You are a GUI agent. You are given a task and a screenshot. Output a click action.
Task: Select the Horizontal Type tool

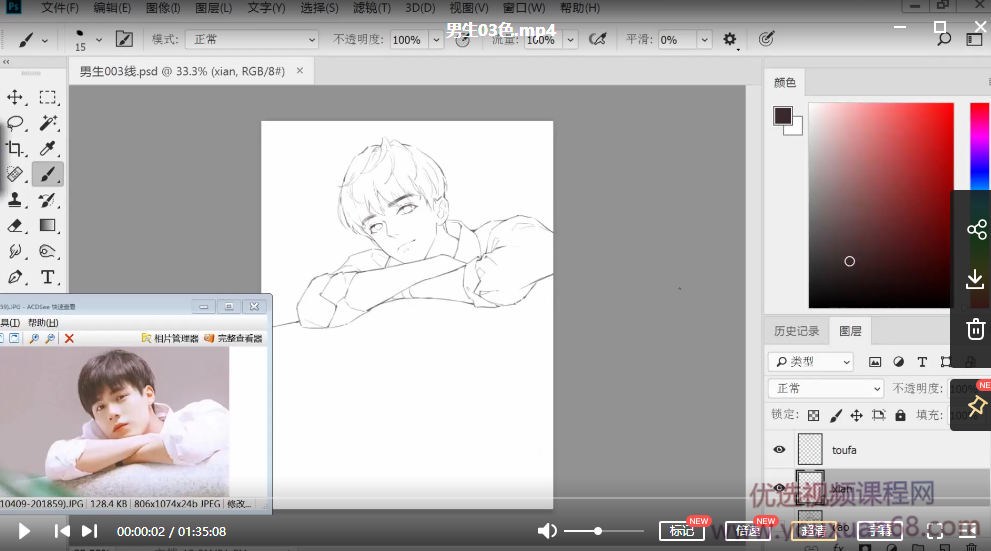click(47, 277)
